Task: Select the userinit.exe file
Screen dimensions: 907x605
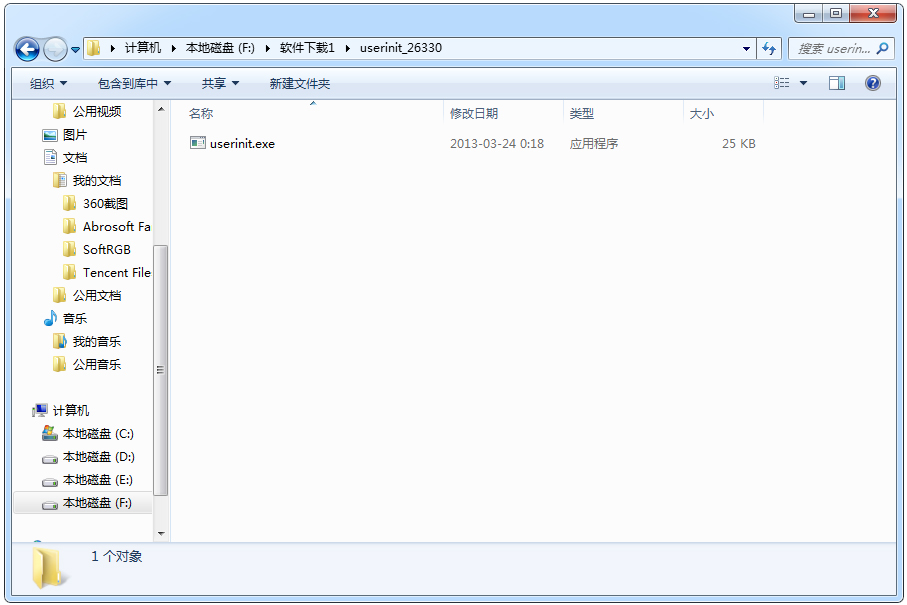Action: [242, 143]
